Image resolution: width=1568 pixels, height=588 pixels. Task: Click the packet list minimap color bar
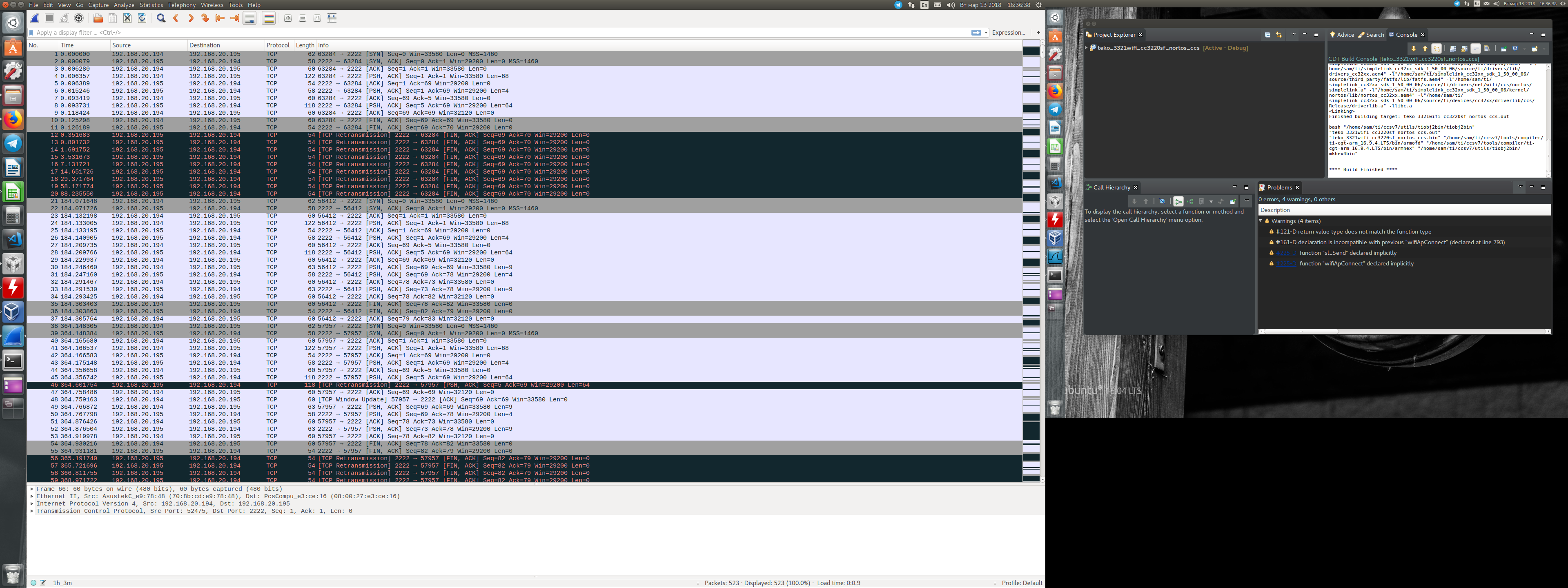[x=1031, y=262]
